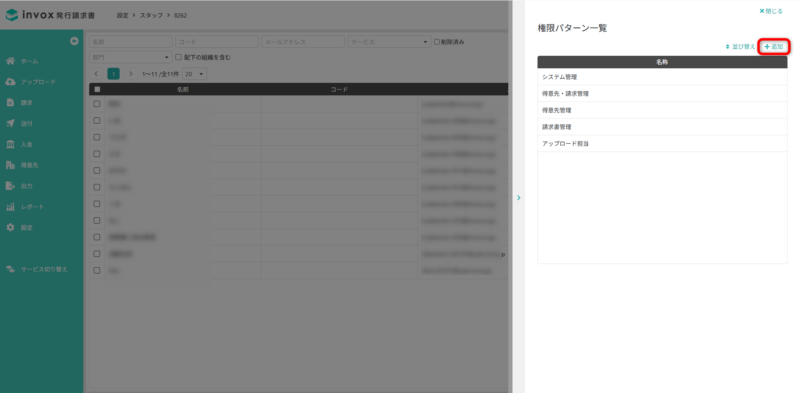This screenshot has height=393, width=800.
Task: Check the third staff row checkbox
Action: (97, 137)
